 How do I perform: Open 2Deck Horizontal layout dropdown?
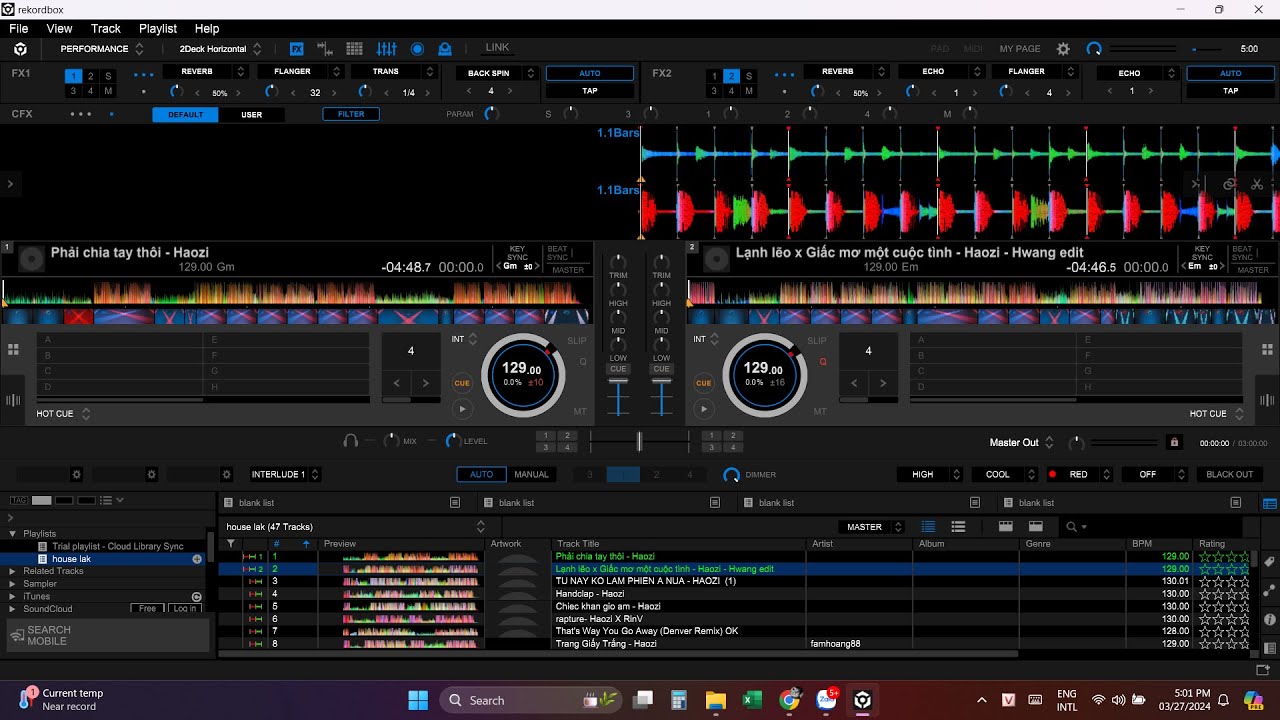pos(220,49)
